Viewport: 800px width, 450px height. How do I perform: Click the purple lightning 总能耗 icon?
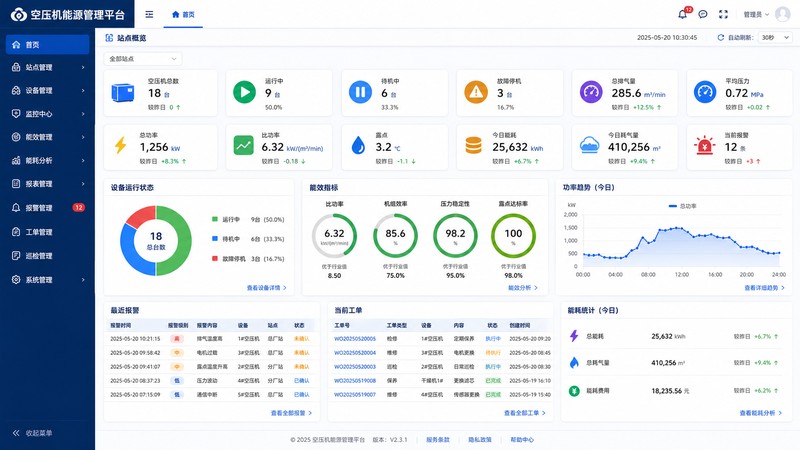click(574, 336)
